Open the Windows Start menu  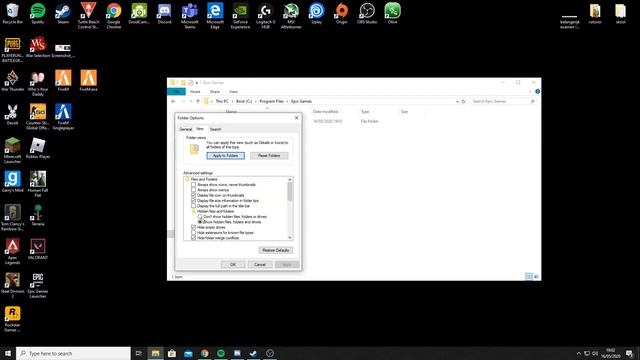click(8, 353)
